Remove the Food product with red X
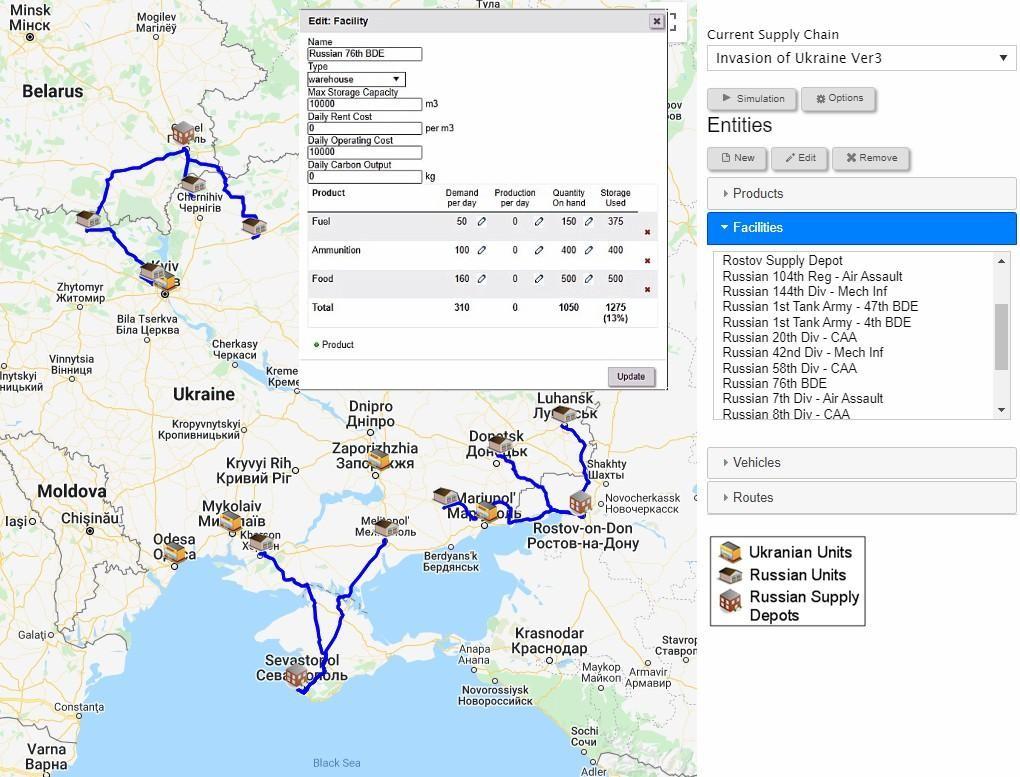 tap(647, 290)
